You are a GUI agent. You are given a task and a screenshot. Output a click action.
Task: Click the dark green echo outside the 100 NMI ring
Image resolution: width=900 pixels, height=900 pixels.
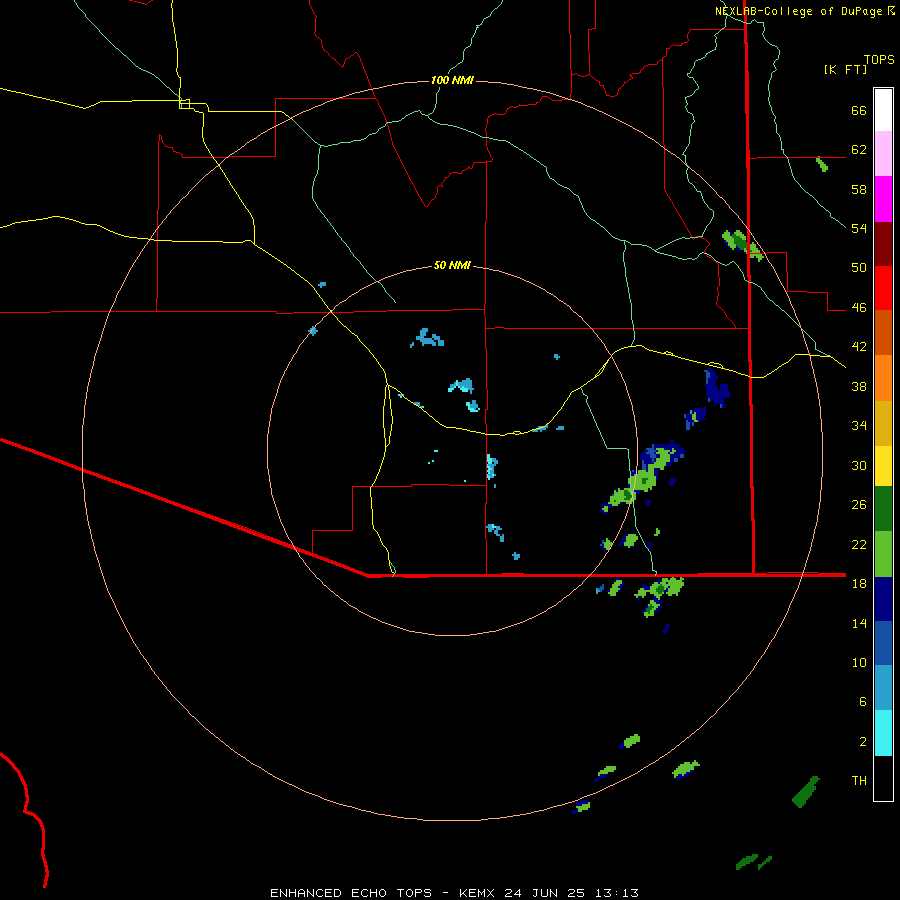click(806, 792)
